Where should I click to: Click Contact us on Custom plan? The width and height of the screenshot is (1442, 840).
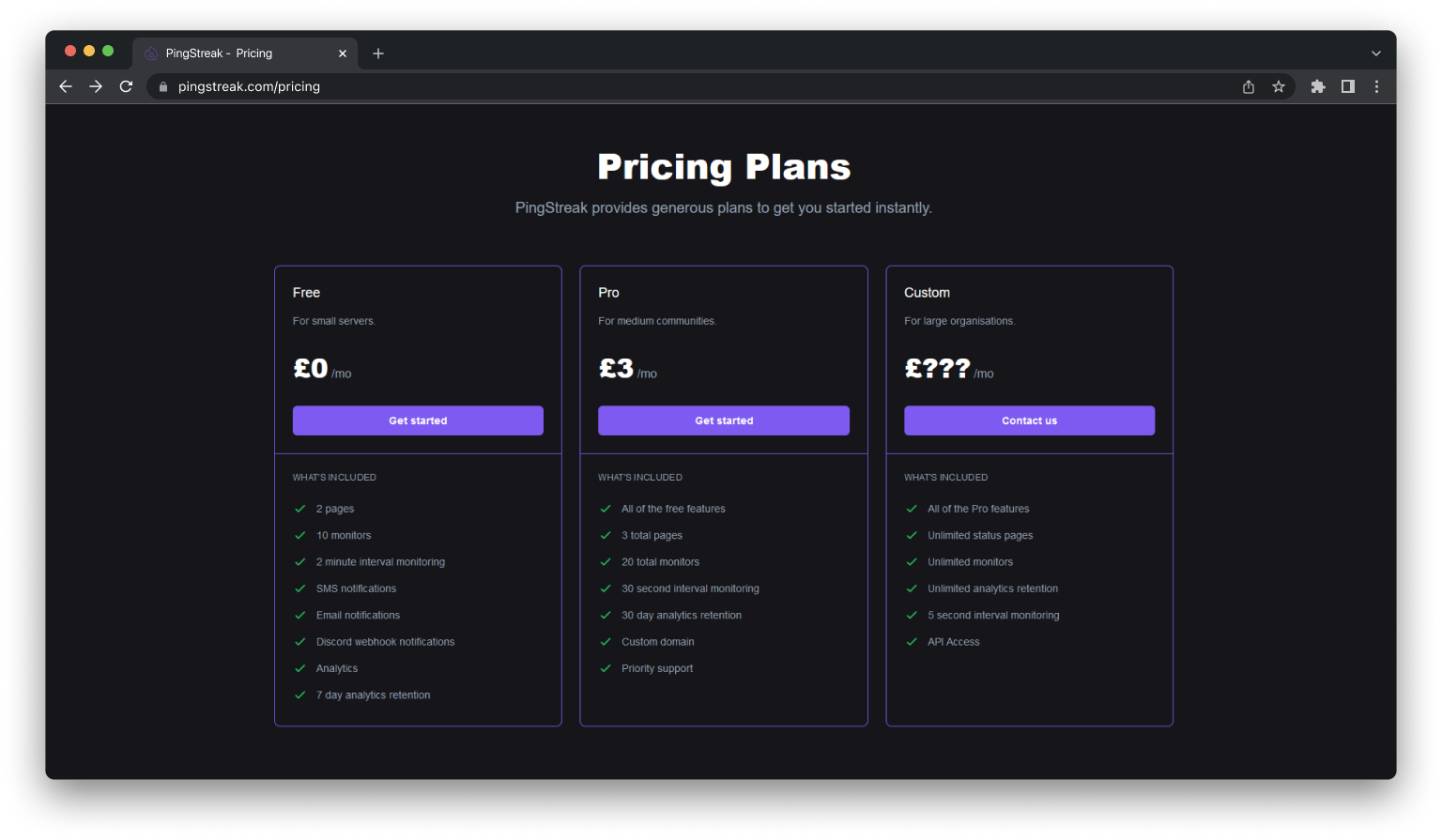[1030, 420]
